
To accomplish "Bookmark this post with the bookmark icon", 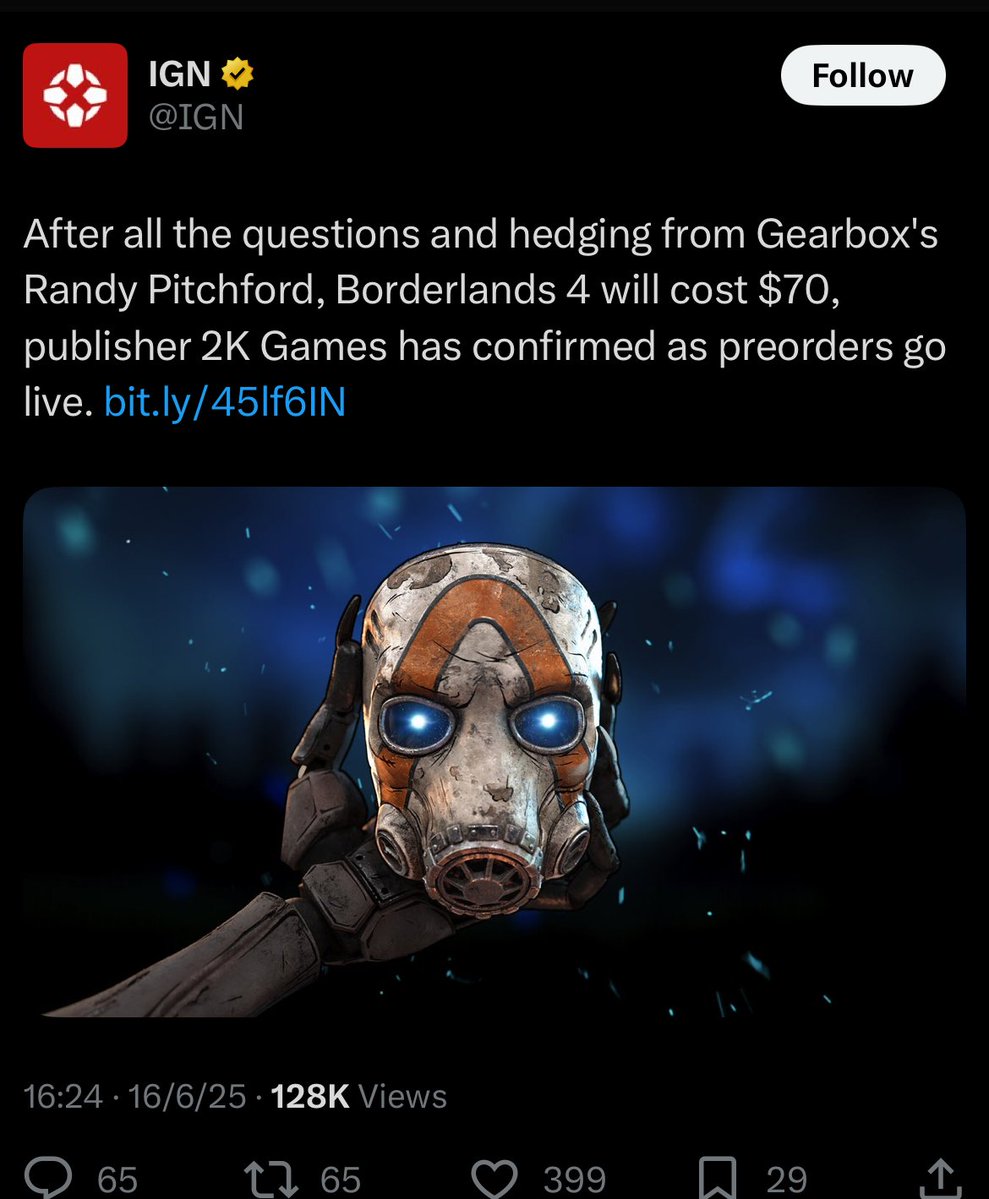I will coord(717,1178).
